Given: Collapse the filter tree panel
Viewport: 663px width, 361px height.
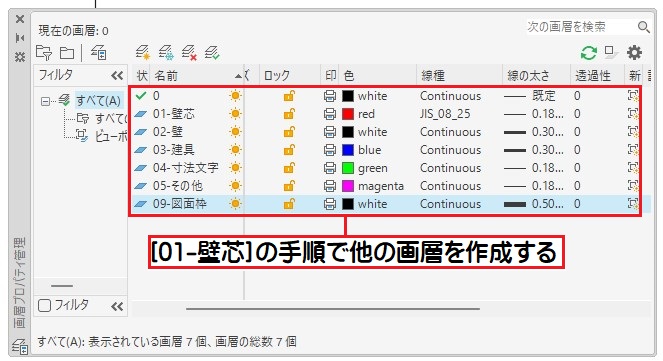Looking at the screenshot, I should pos(117,76).
